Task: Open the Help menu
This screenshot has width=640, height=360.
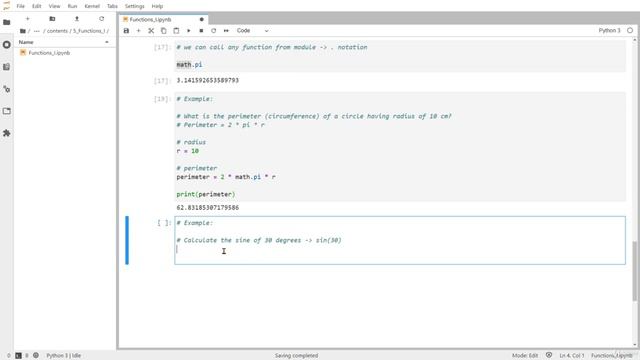Action: (x=157, y=6)
